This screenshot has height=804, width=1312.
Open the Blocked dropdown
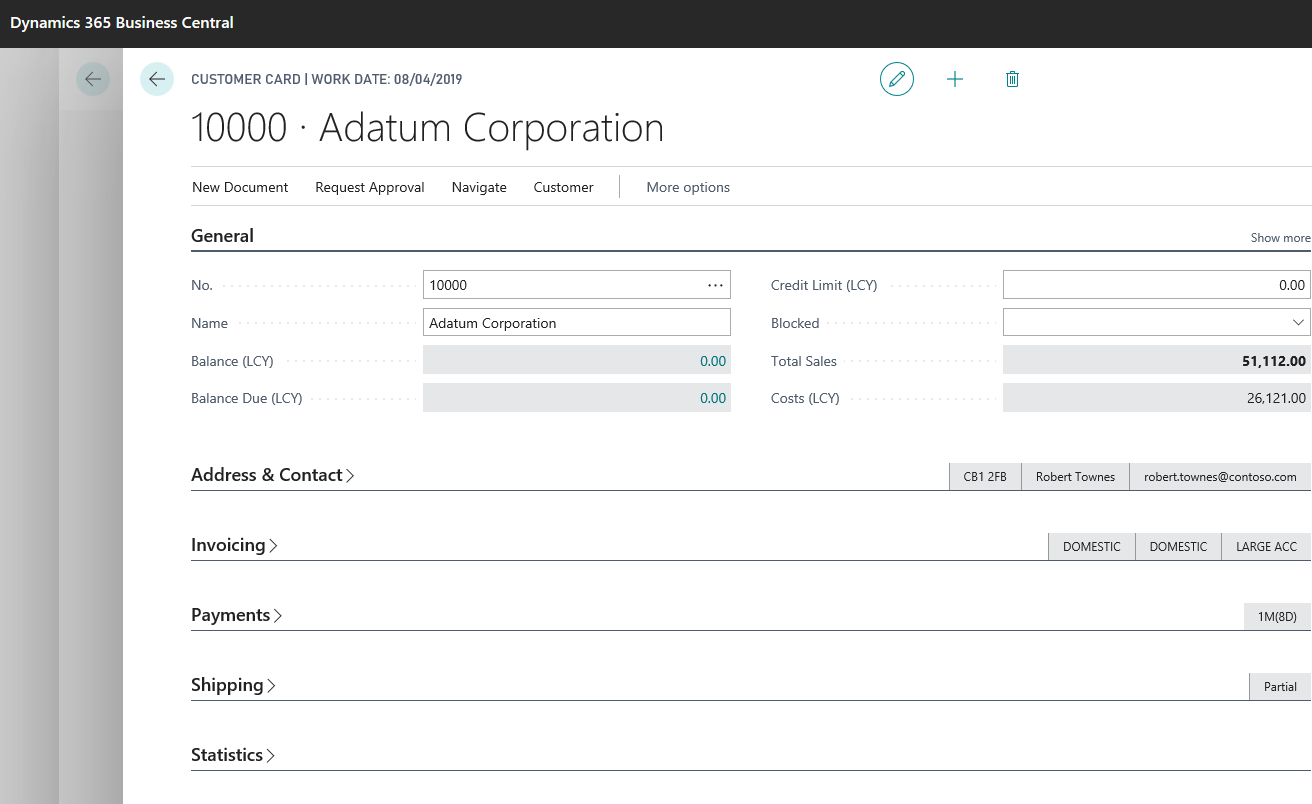(x=1298, y=323)
